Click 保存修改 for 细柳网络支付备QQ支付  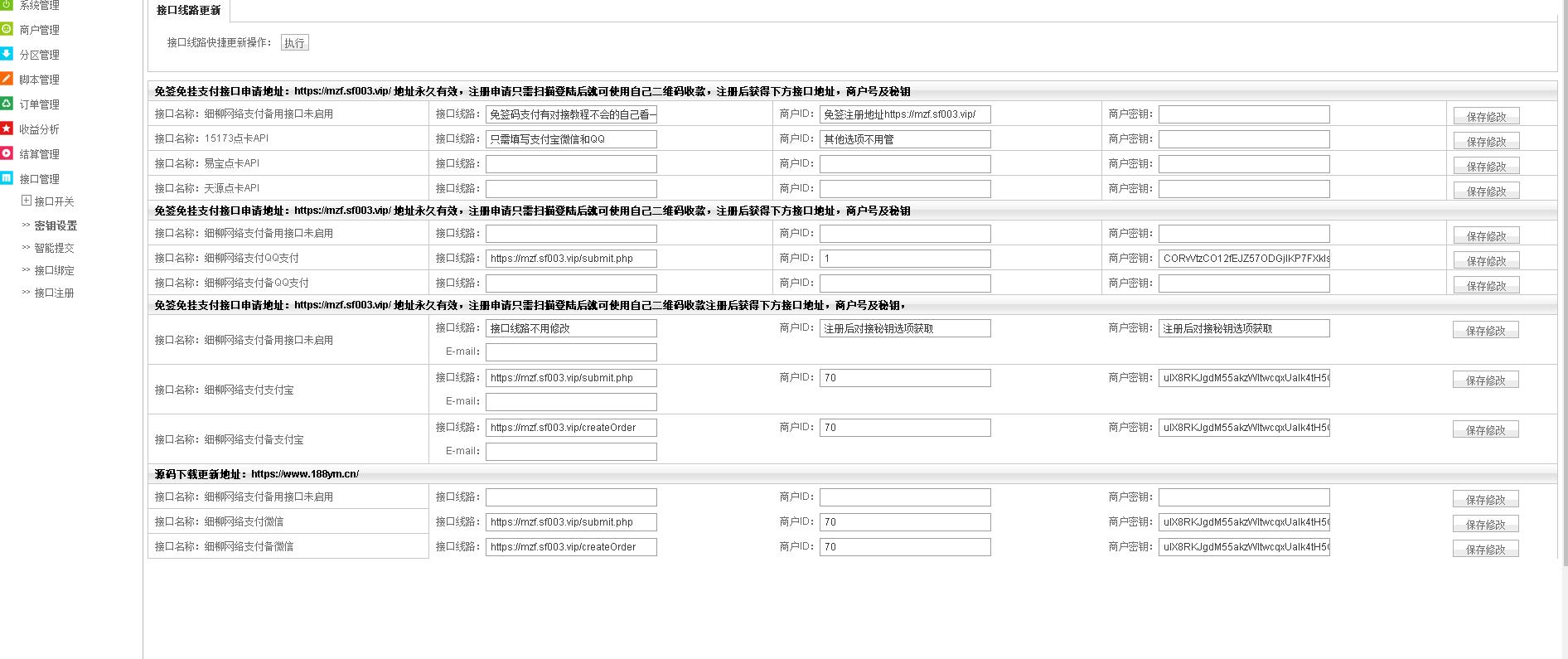[x=1486, y=285]
